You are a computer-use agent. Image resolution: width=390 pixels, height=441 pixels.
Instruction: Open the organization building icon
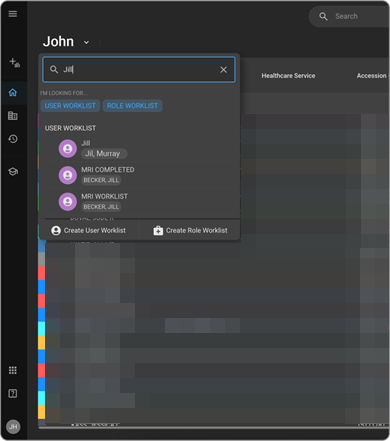tap(13, 116)
